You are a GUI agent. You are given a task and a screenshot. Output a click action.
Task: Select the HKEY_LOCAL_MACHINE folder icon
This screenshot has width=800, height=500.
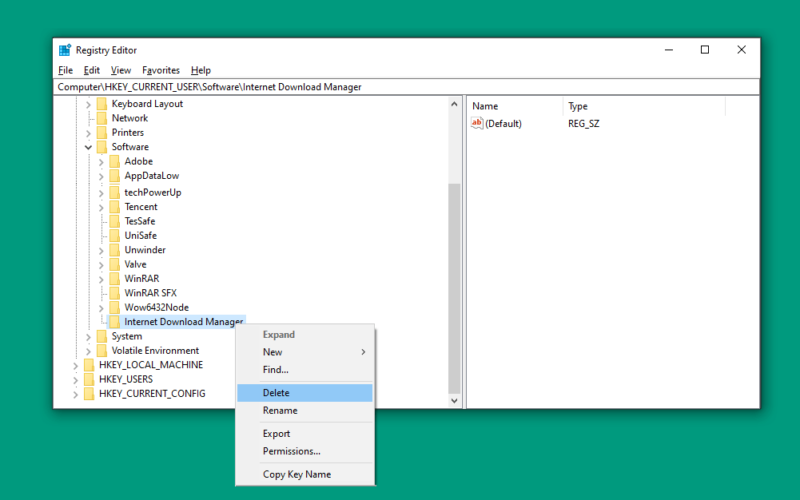(89, 365)
